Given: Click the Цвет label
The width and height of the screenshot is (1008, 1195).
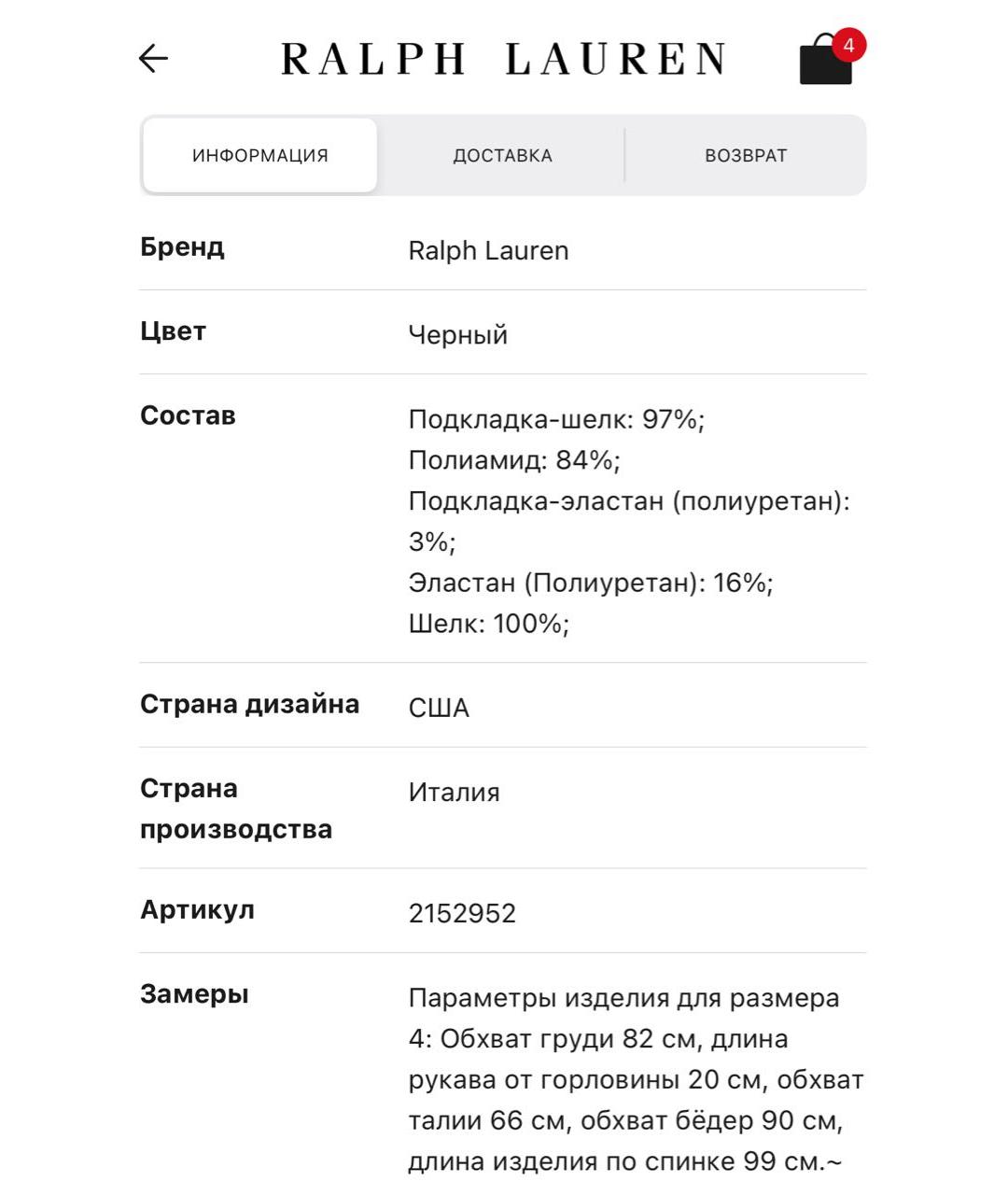Looking at the screenshot, I should coord(173,331).
